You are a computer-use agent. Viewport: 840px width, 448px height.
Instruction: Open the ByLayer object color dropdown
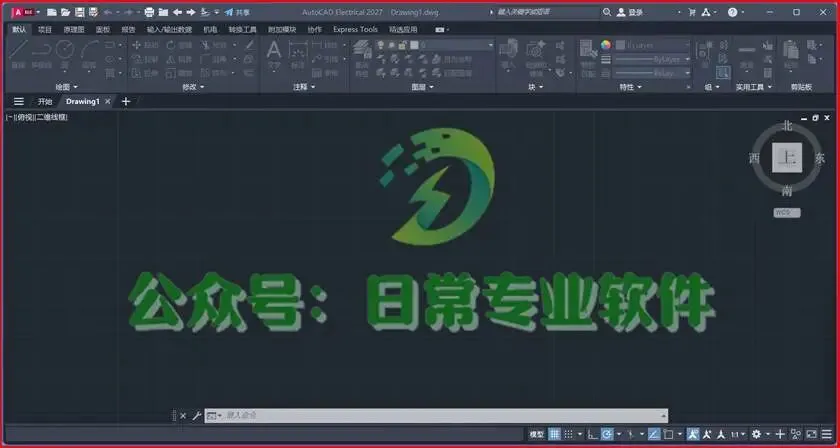(x=652, y=45)
